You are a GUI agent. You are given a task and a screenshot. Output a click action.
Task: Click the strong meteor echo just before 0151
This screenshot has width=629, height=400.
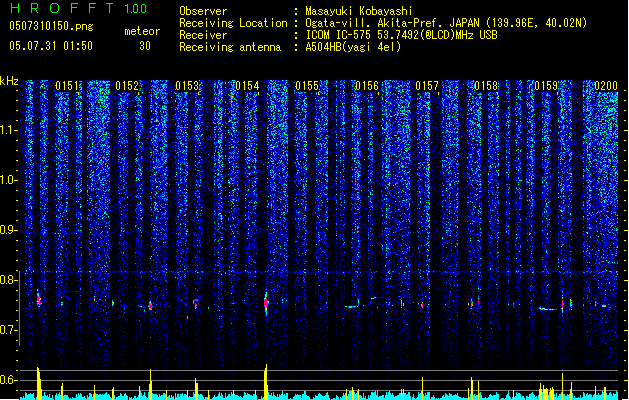(x=39, y=298)
